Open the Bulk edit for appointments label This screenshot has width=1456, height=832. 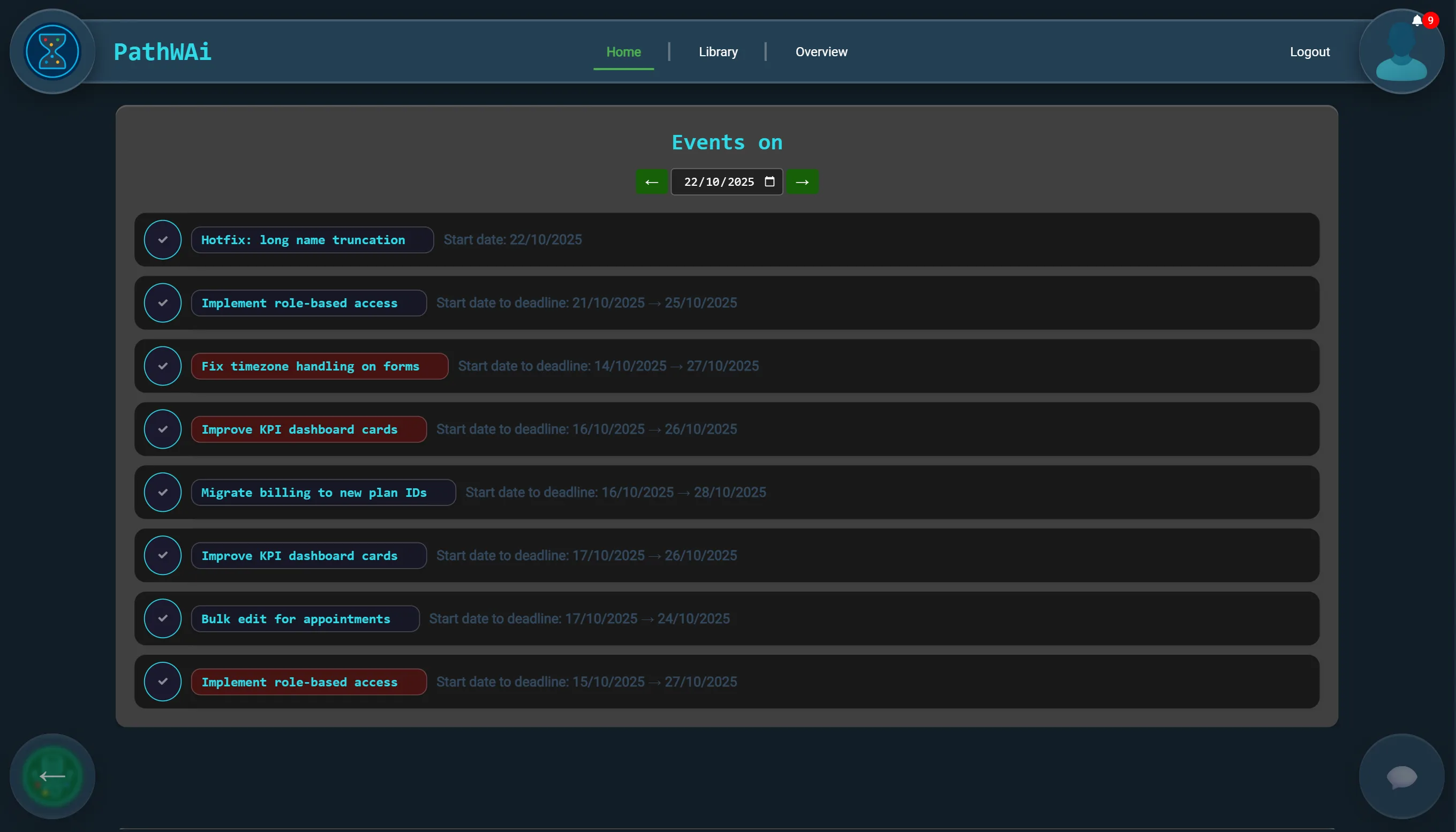(305, 619)
